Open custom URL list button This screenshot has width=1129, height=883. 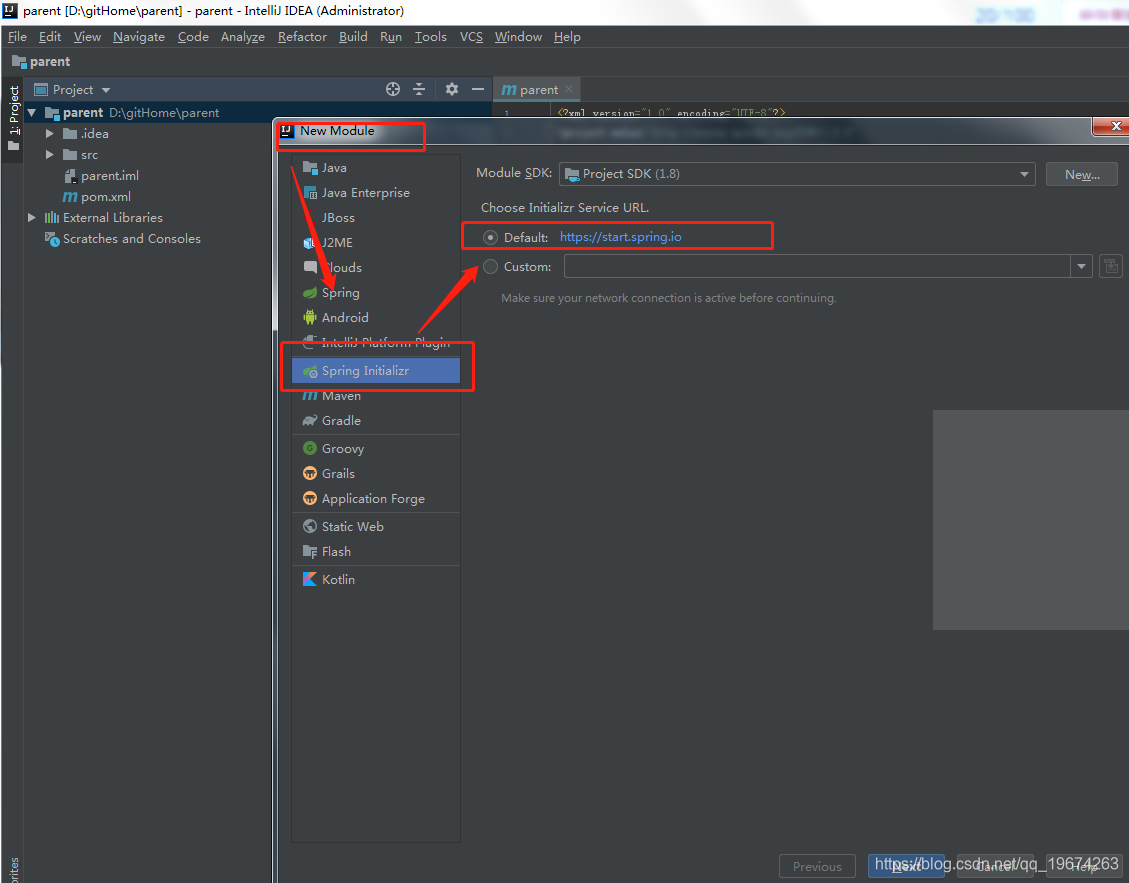coord(1111,266)
